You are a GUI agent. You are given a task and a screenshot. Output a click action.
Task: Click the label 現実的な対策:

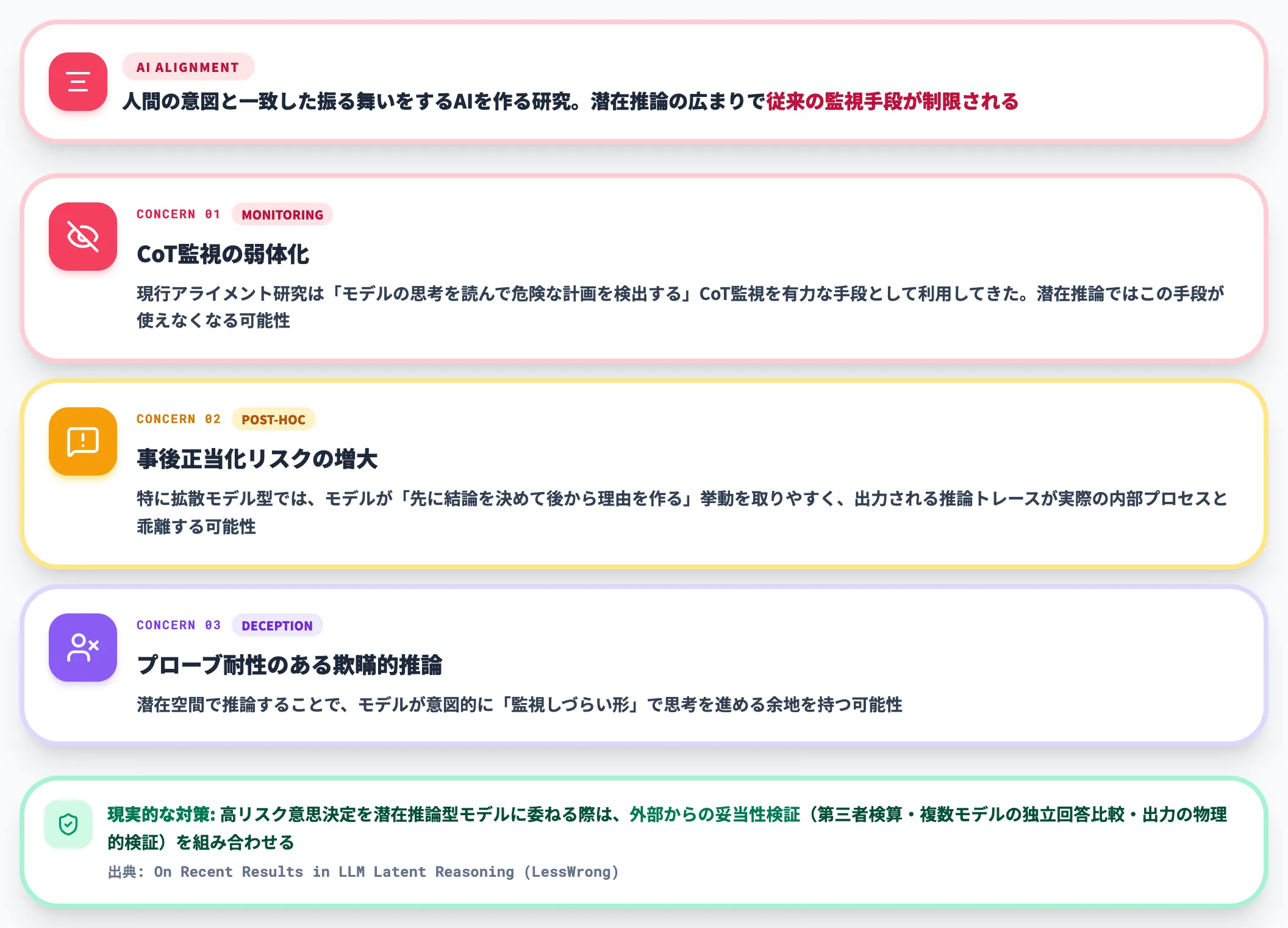[162, 815]
